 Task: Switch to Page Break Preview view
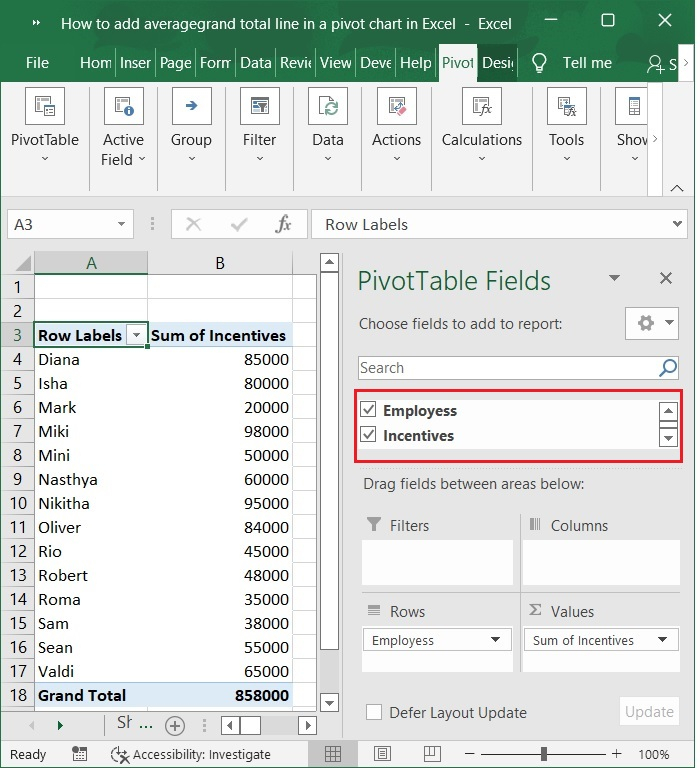432,754
